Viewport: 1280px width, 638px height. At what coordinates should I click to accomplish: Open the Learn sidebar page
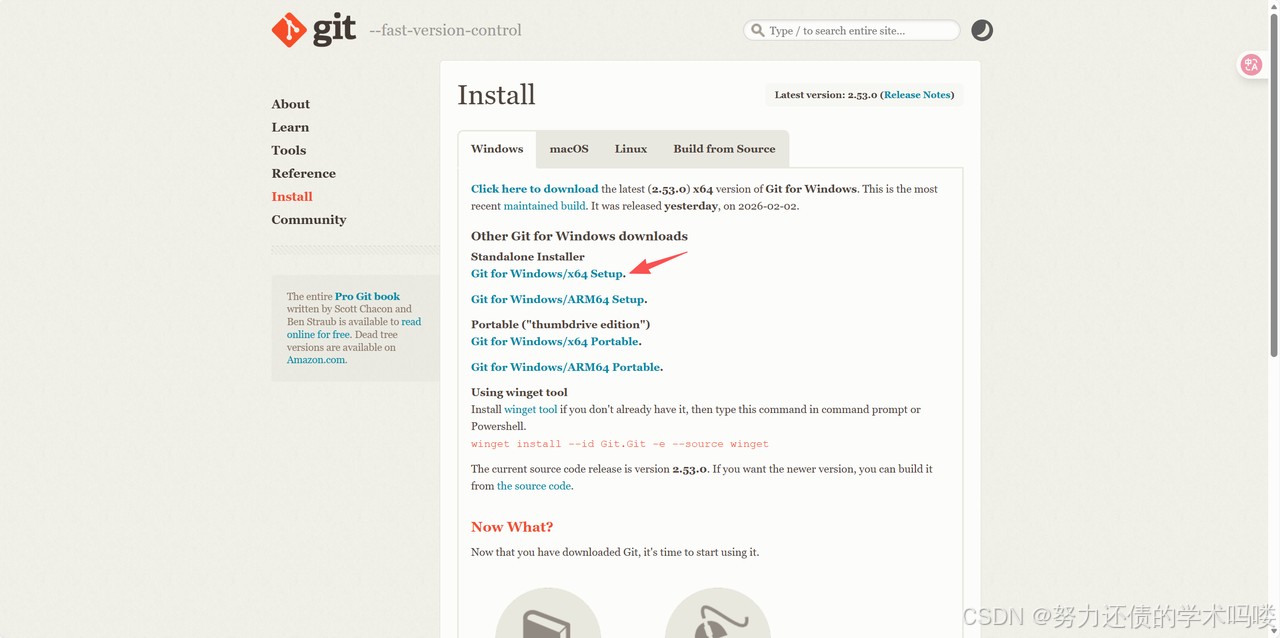click(x=290, y=127)
